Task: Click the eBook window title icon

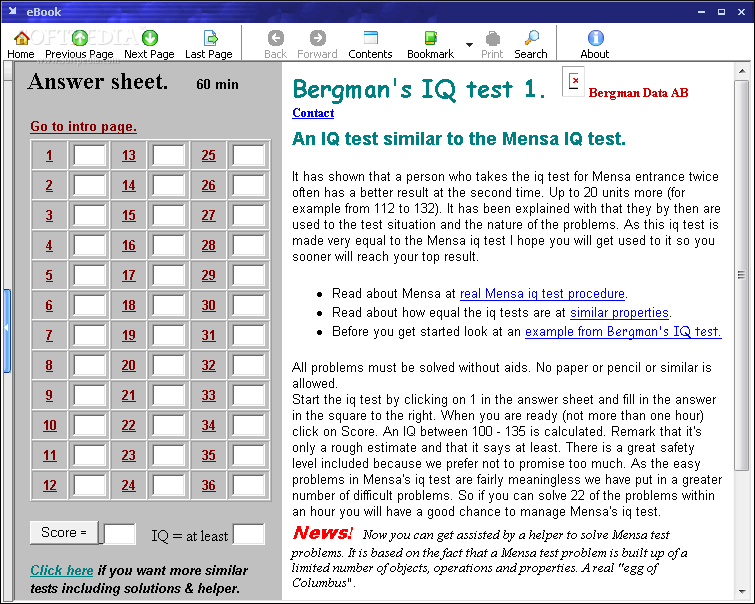Action: (x=13, y=11)
